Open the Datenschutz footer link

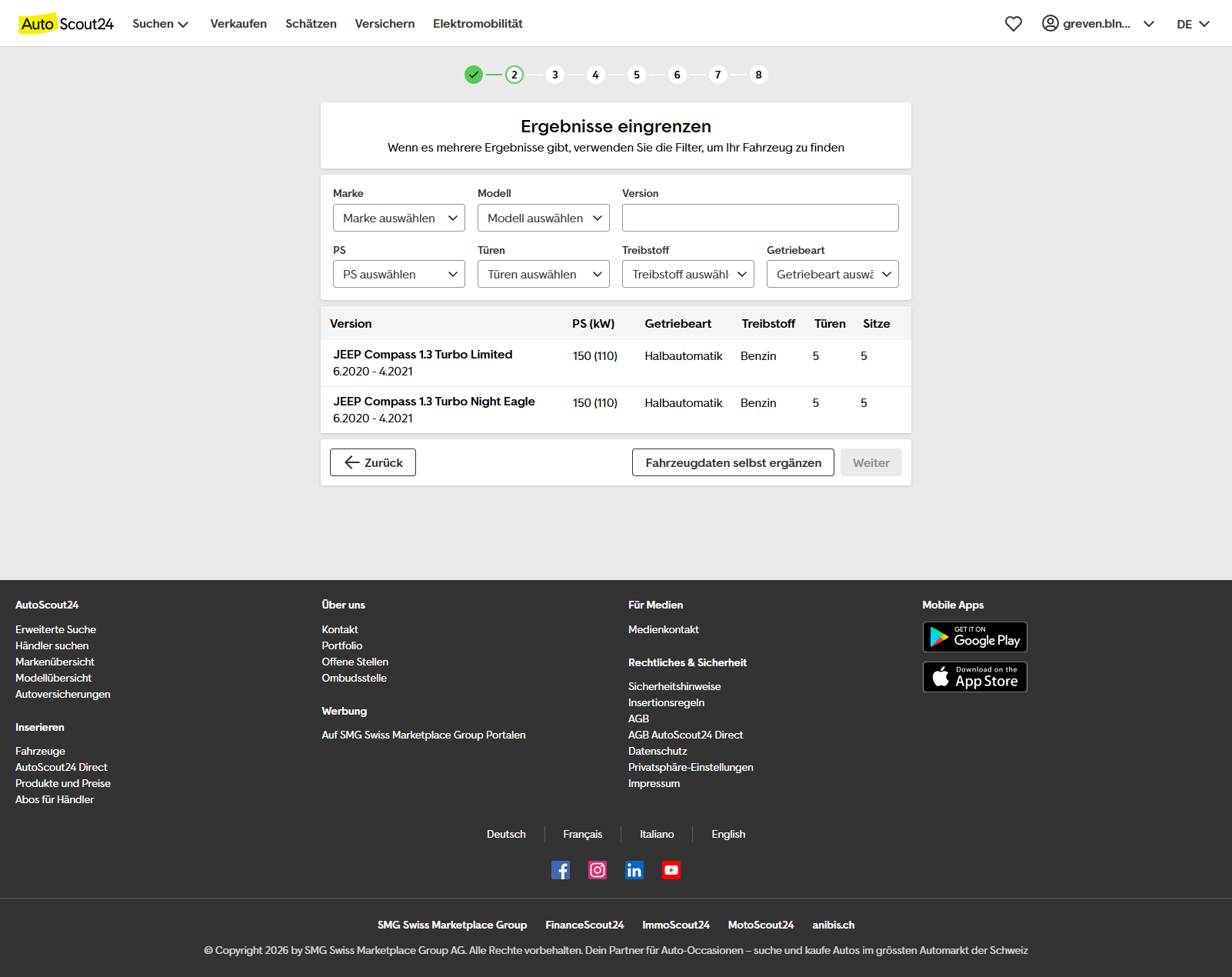pyautogui.click(x=658, y=751)
